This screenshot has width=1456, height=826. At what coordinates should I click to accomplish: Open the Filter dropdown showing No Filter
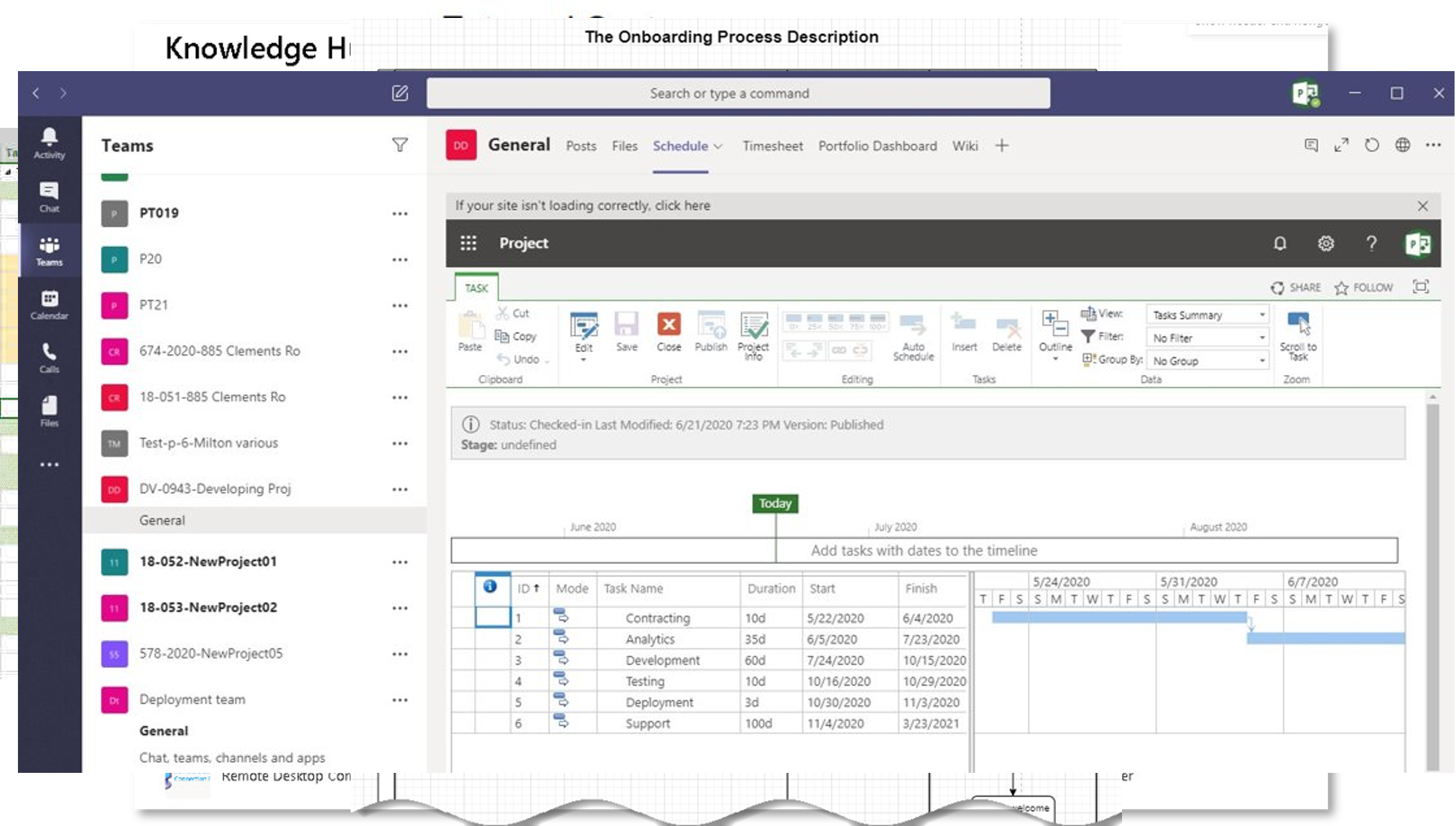tap(1207, 338)
